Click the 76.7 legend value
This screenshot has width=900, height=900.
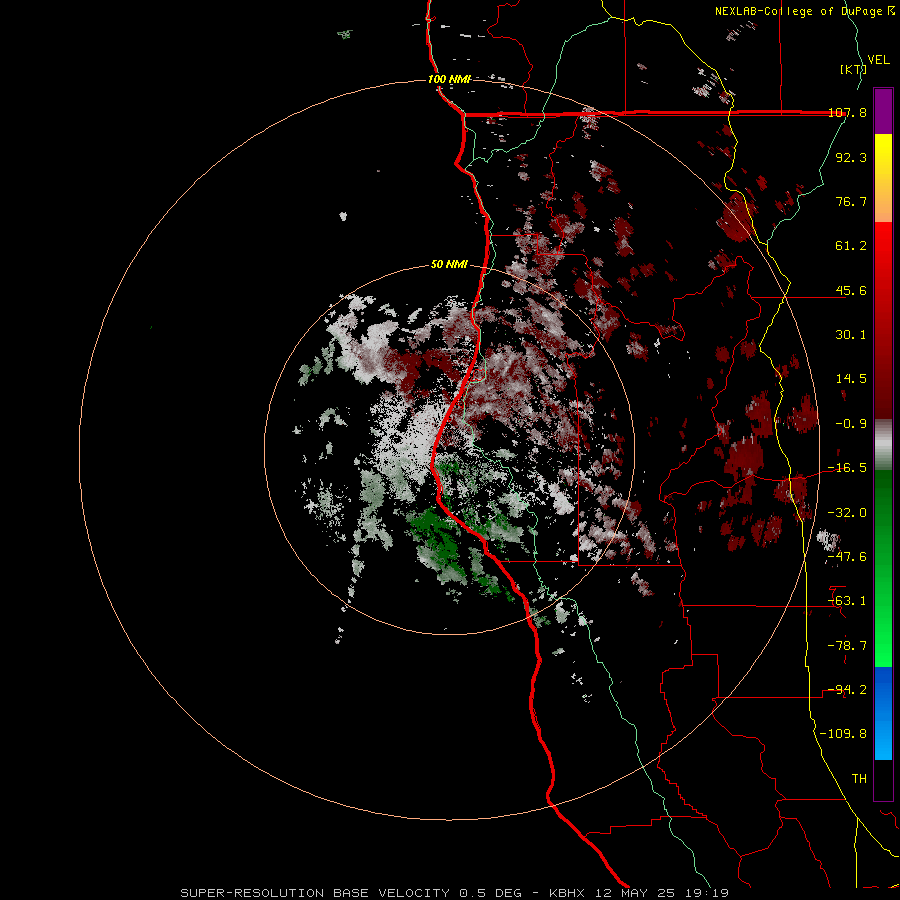coord(851,201)
